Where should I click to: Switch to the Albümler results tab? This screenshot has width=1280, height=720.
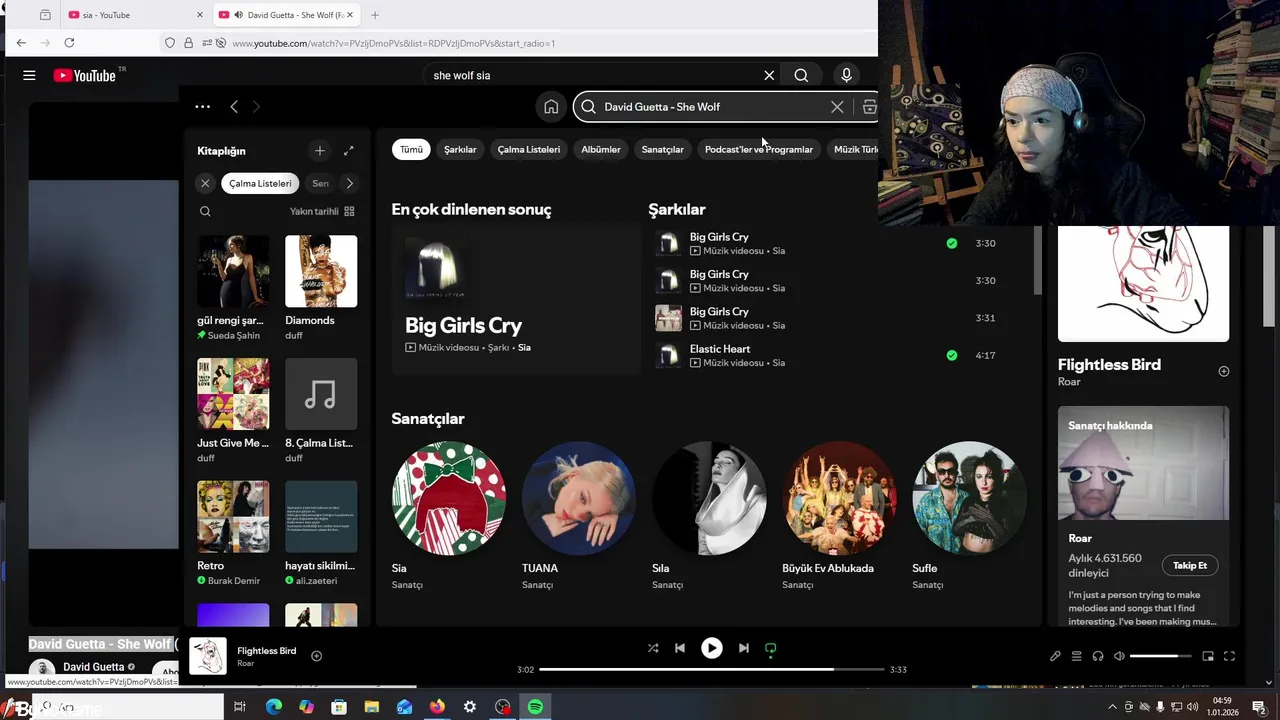pos(601,149)
